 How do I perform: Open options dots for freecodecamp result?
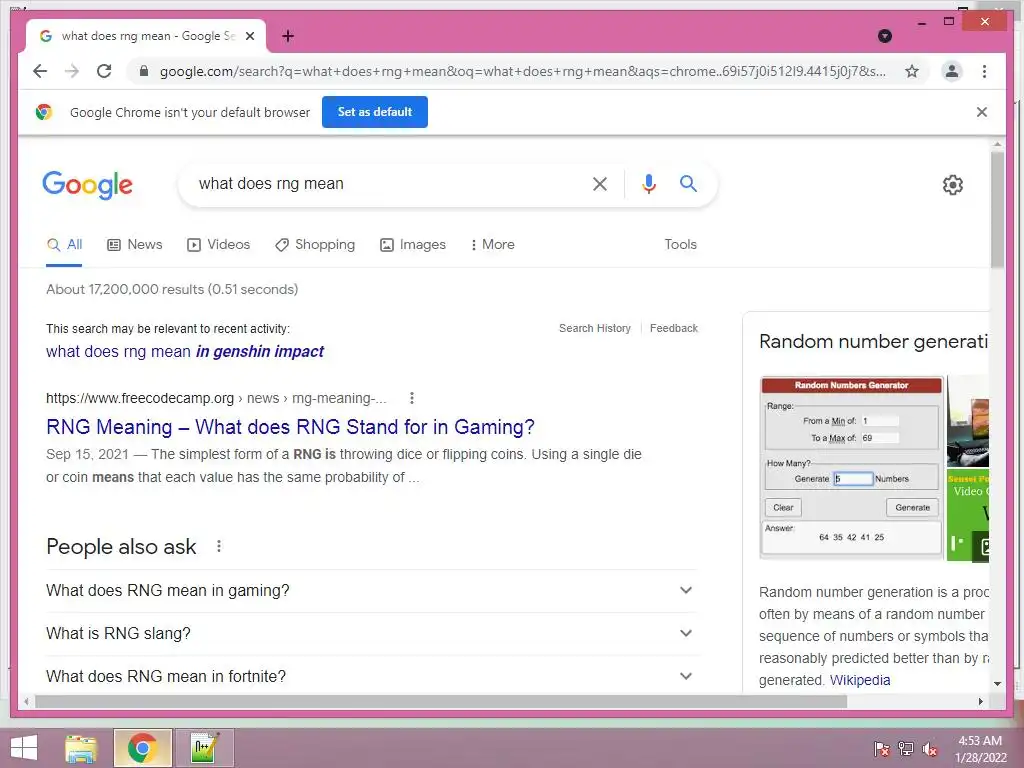coord(411,398)
